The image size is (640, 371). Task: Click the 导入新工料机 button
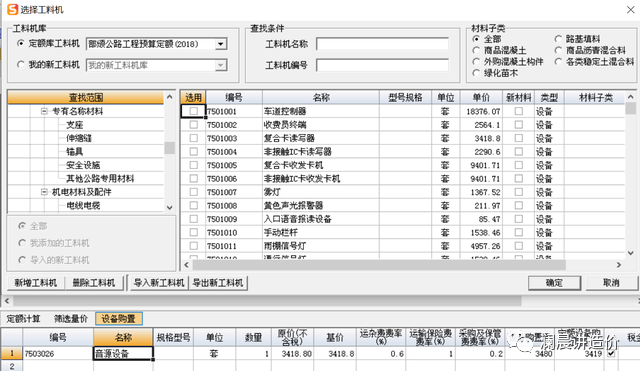[159, 282]
